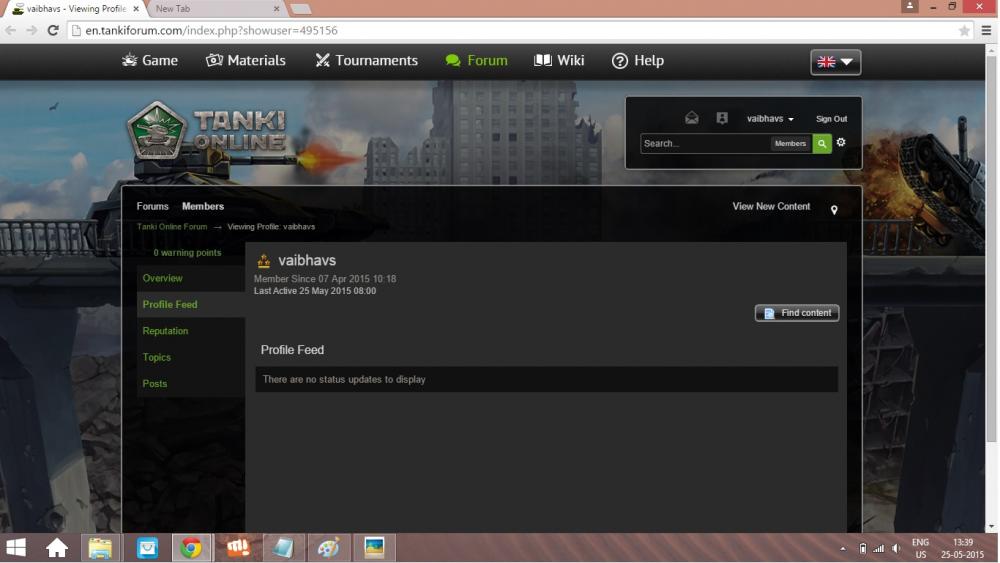Expand the vaibhavs user dropdown

769,119
